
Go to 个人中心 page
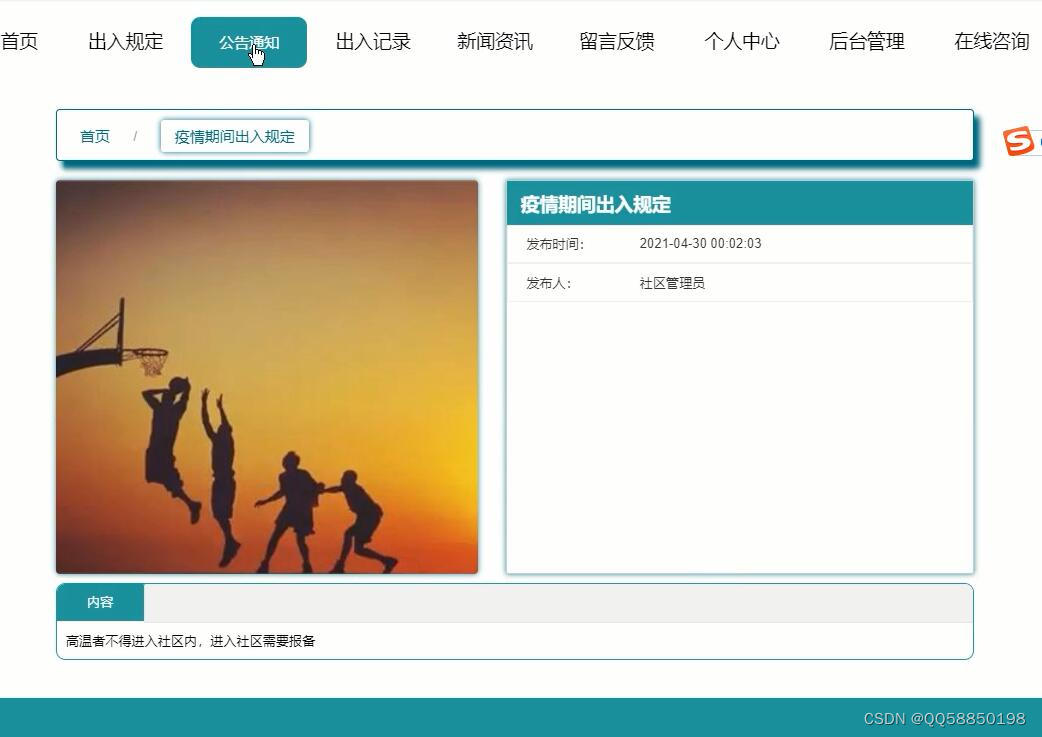pyautogui.click(x=742, y=41)
